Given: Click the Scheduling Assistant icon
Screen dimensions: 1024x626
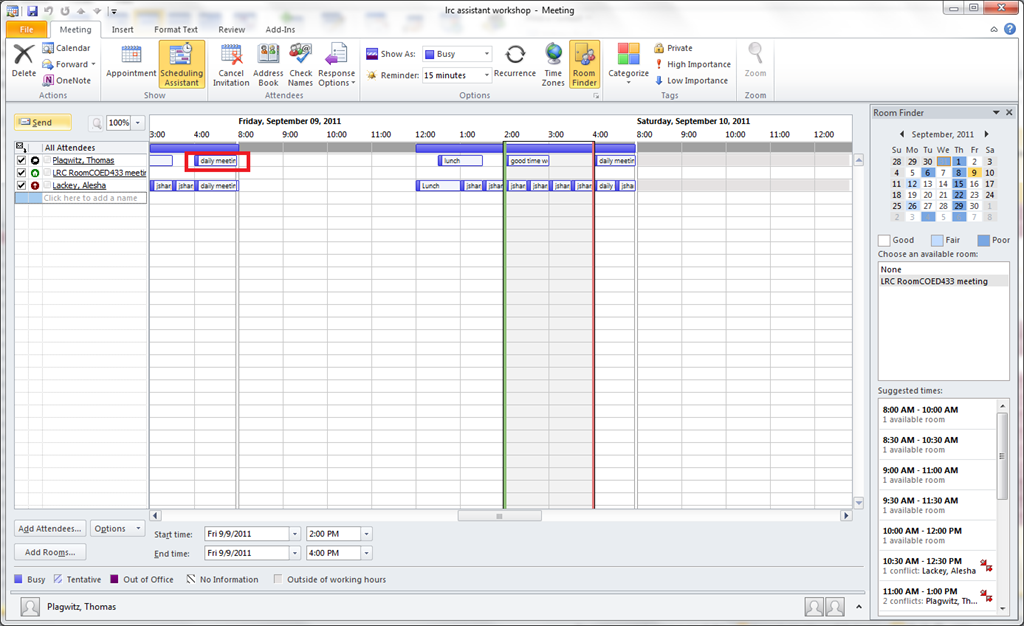Looking at the screenshot, I should tap(181, 64).
